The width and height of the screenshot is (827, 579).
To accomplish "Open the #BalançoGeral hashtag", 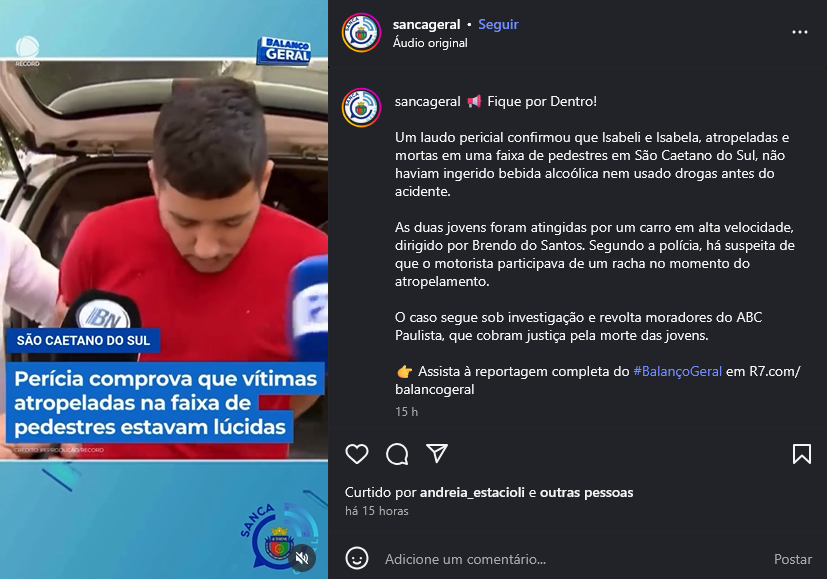I will tap(677, 371).
